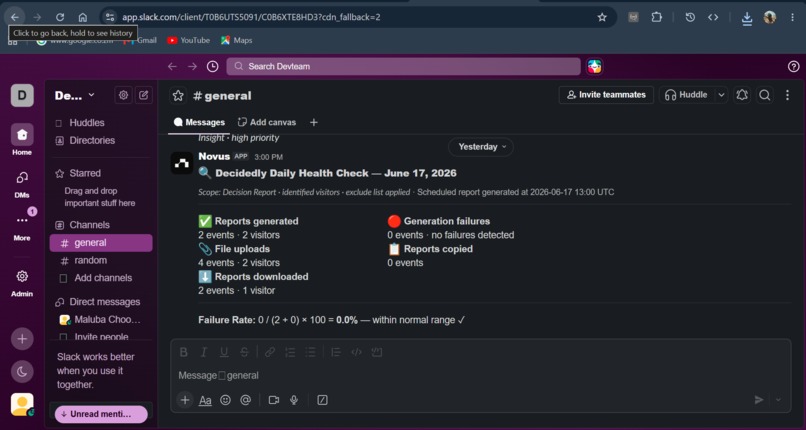806x430 pixels.
Task: Toggle the moon pause notifications button
Action: pos(22,372)
